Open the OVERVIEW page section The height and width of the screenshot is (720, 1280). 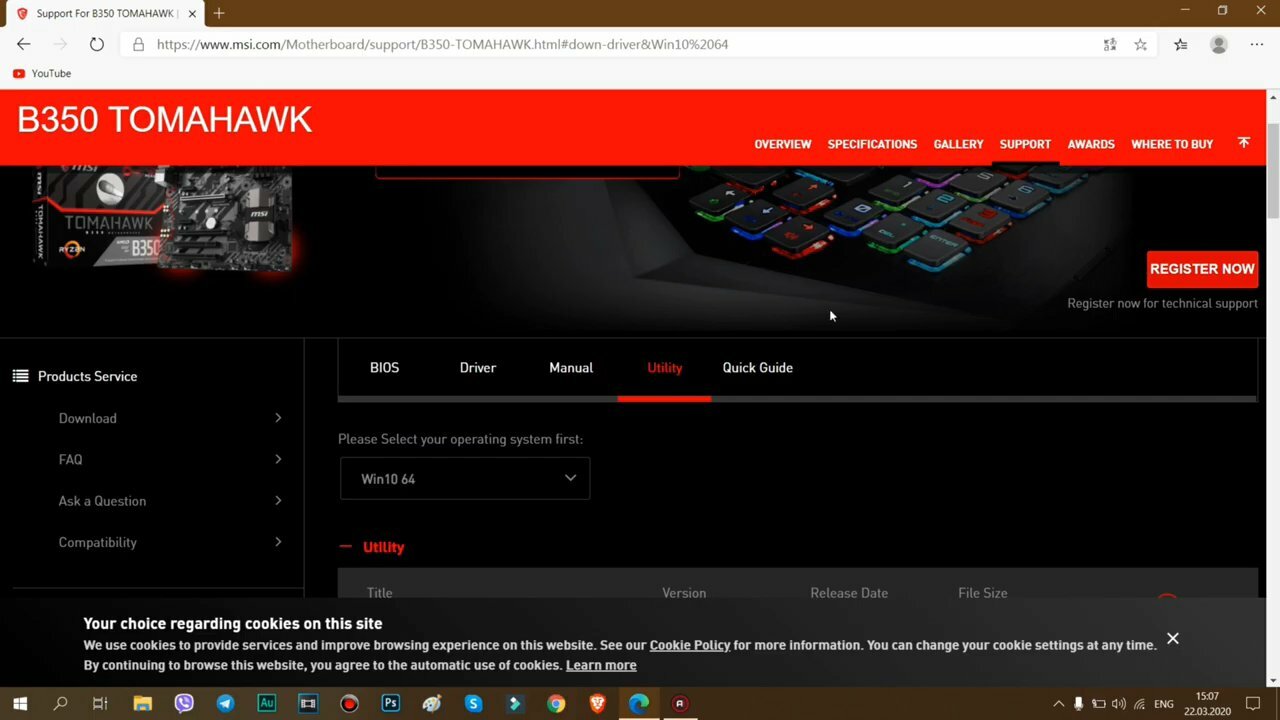pyautogui.click(x=782, y=144)
